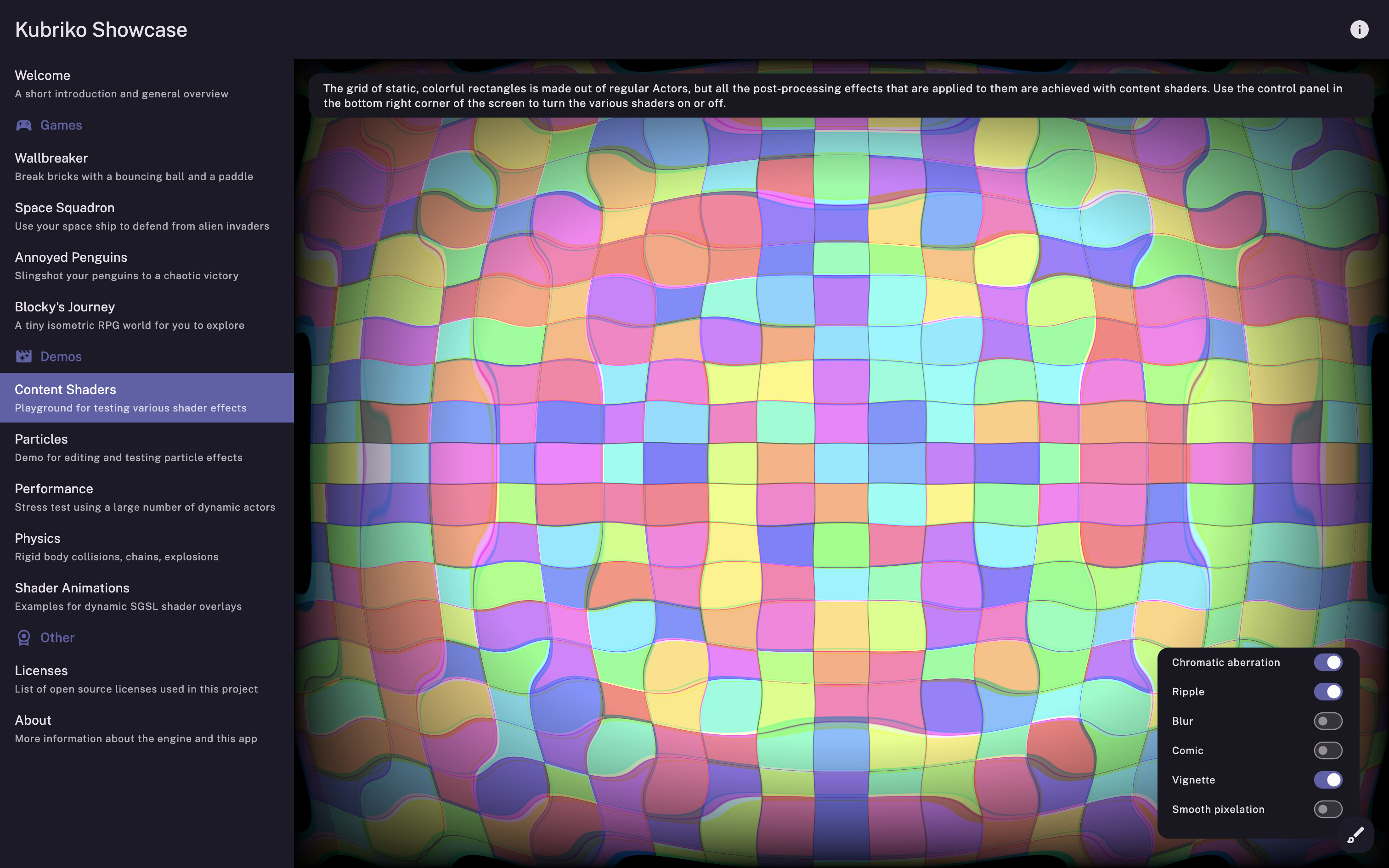Enable the Blur shader
Screen dimensions: 1389x868
pyautogui.click(x=1329, y=721)
